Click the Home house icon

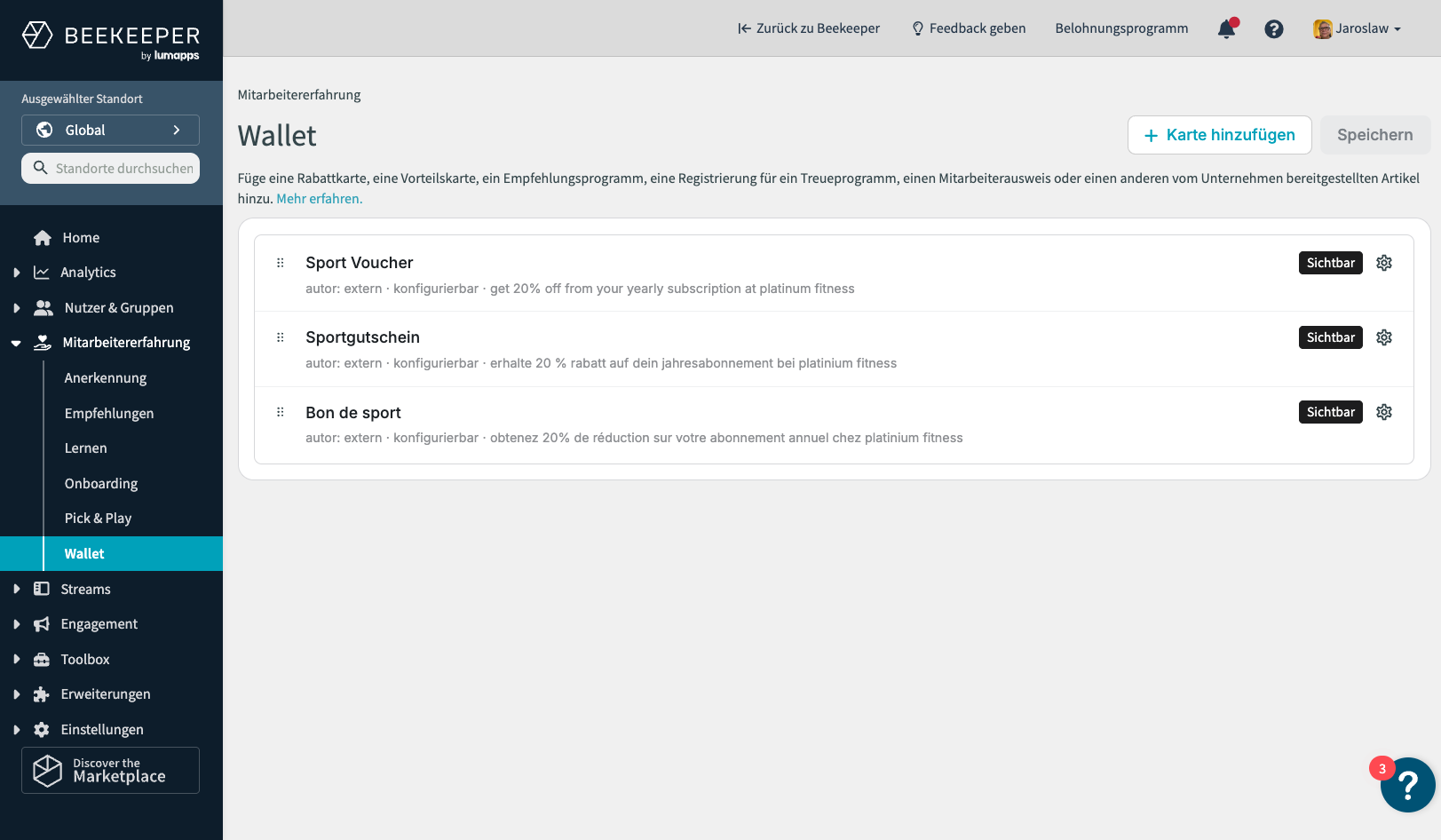point(42,238)
